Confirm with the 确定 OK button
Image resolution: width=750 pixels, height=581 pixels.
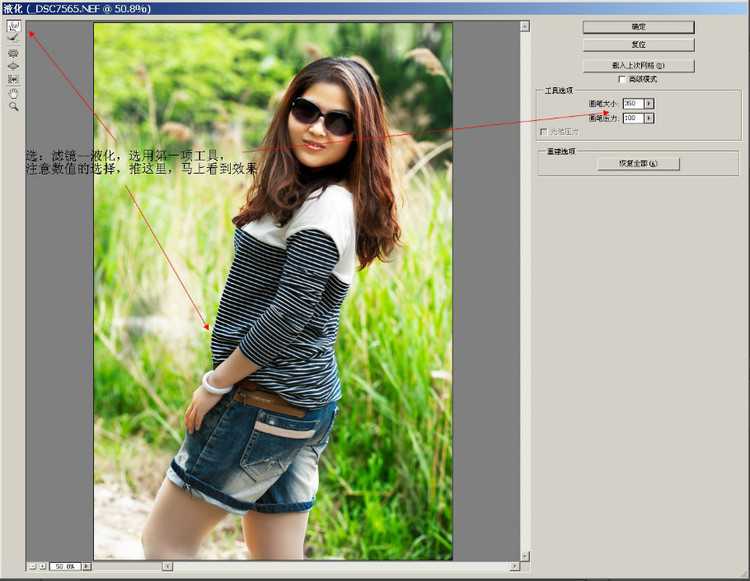(x=639, y=27)
